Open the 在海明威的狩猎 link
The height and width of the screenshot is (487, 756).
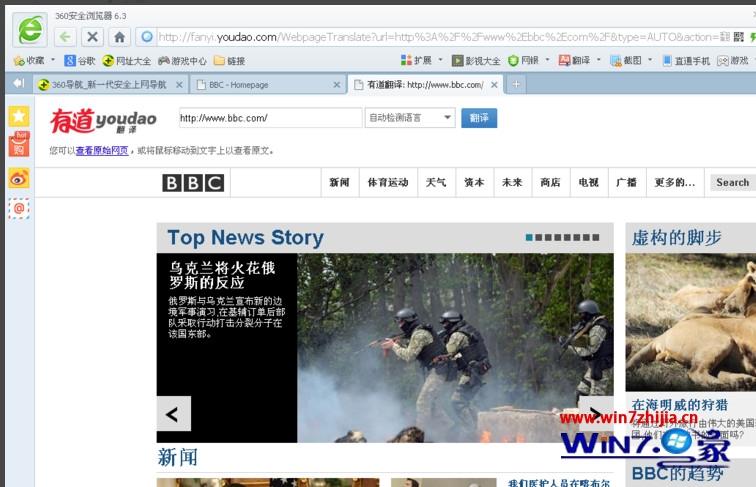click(x=679, y=405)
